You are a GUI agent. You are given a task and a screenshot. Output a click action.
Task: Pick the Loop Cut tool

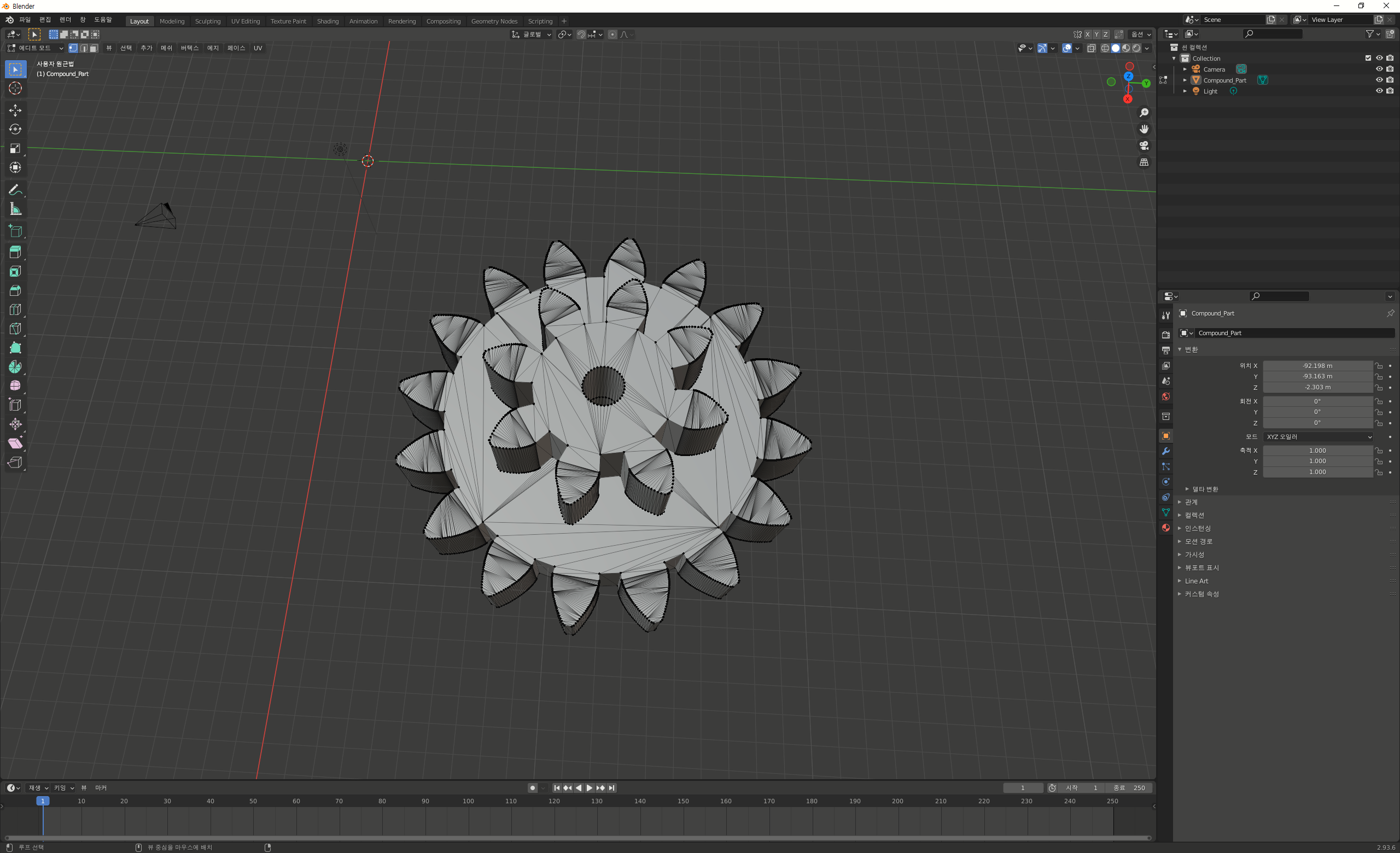point(15,309)
